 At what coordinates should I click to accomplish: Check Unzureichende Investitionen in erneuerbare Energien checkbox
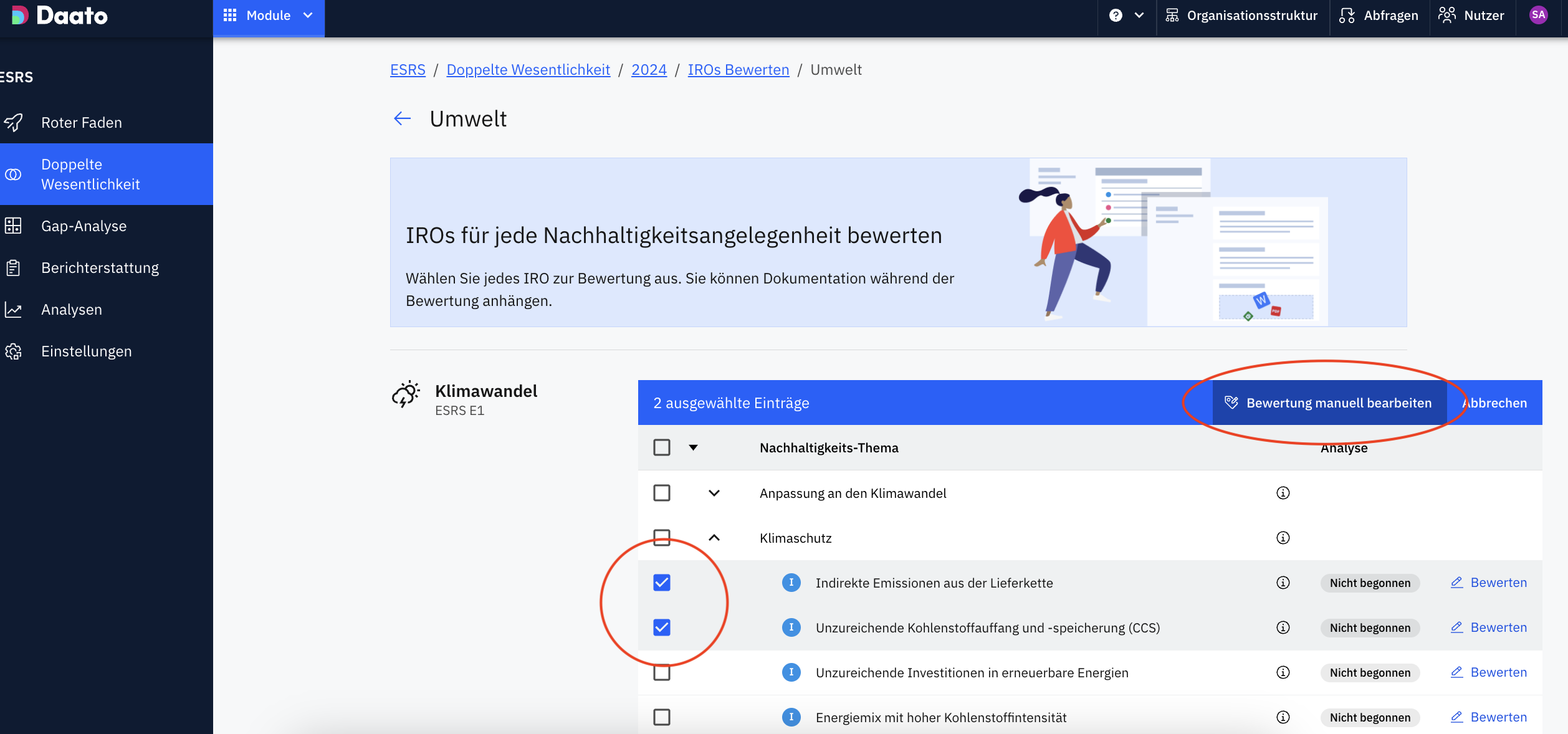pos(662,672)
